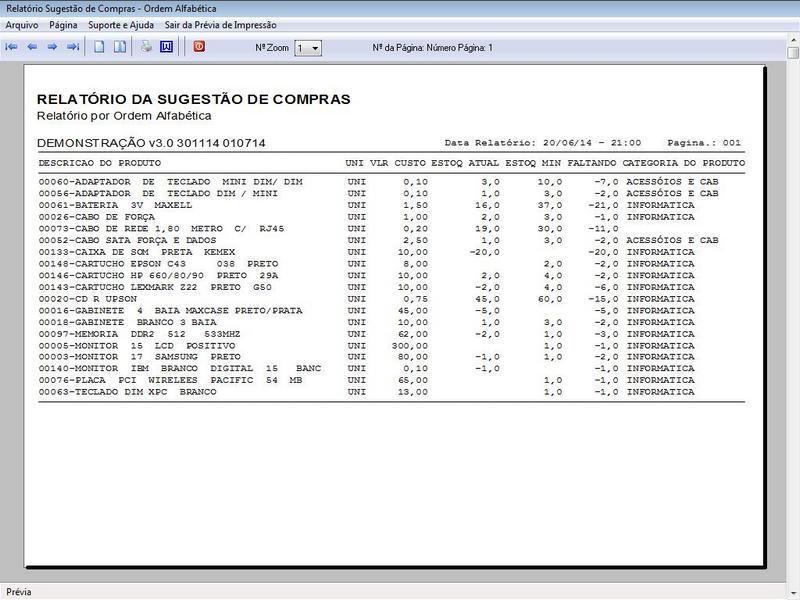
Task: Click row 00146-CARTUCHO HP 660/80/90
Action: [x=367, y=276]
